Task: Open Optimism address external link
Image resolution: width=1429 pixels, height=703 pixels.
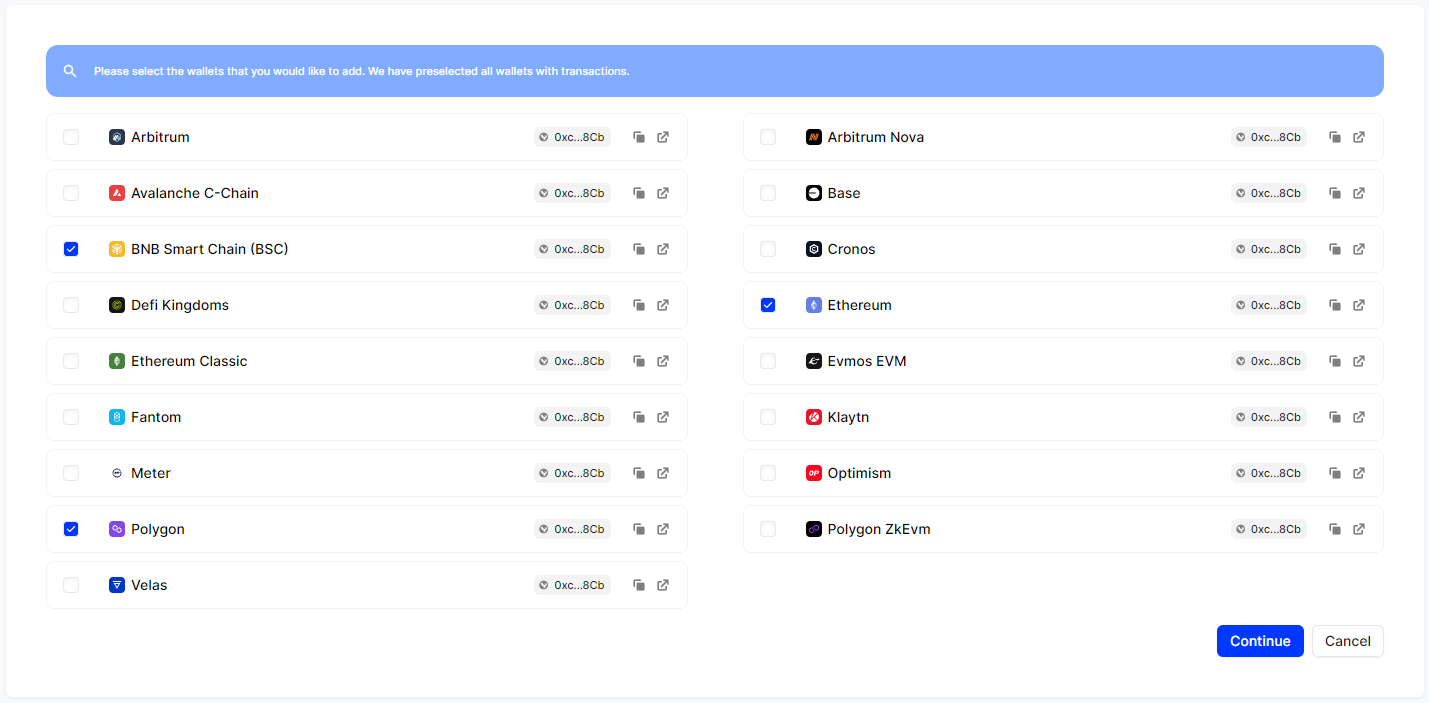Action: pos(1359,473)
